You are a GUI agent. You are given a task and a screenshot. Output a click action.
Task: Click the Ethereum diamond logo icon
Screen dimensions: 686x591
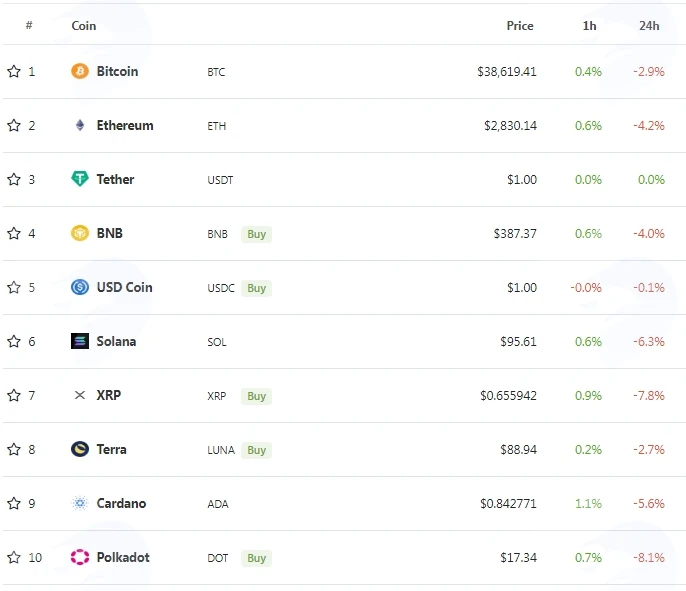point(80,125)
